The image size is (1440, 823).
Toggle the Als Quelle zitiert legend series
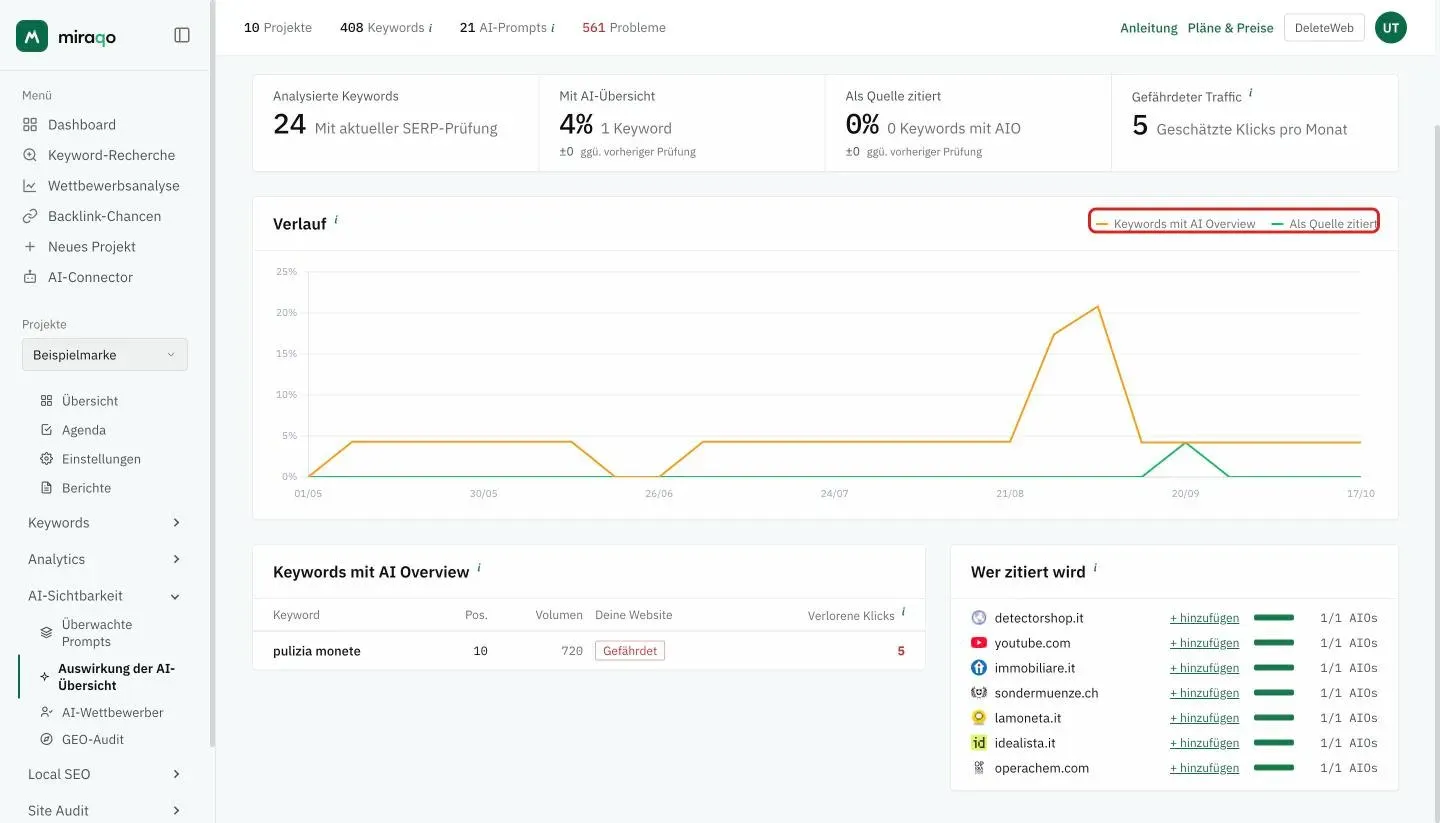tap(1324, 224)
